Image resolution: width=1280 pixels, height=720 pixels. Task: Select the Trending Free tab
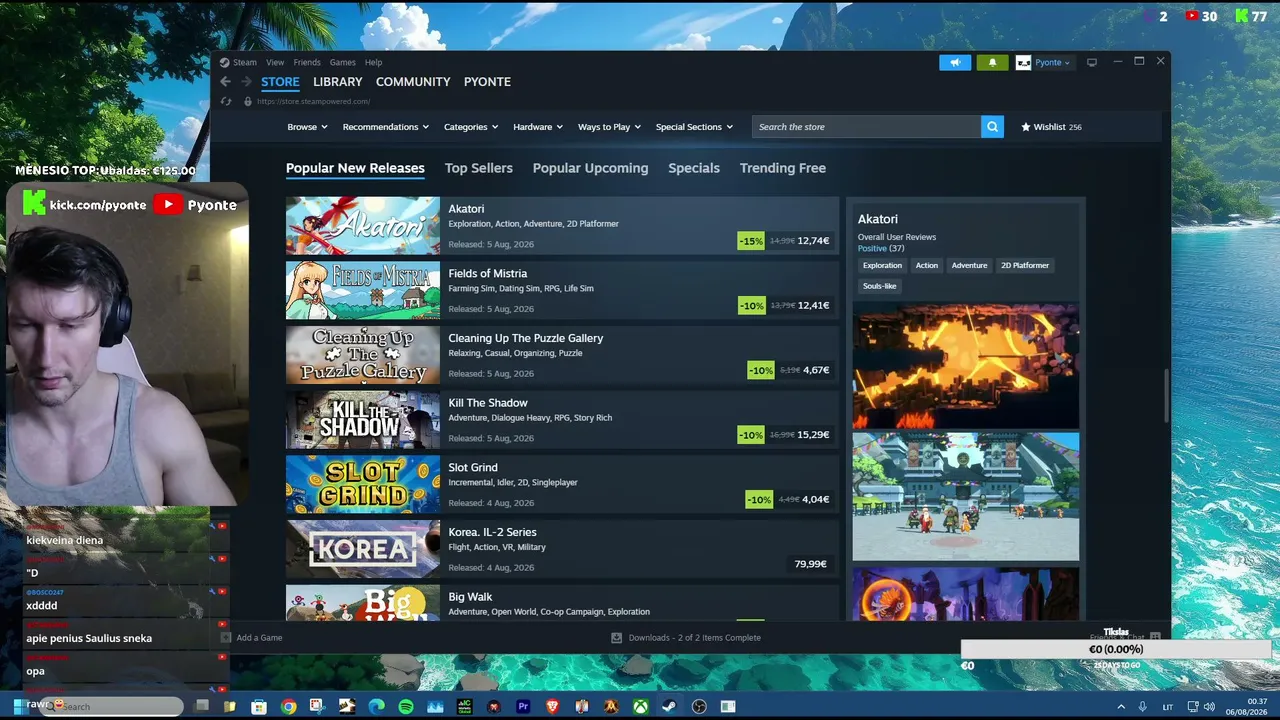(x=783, y=168)
